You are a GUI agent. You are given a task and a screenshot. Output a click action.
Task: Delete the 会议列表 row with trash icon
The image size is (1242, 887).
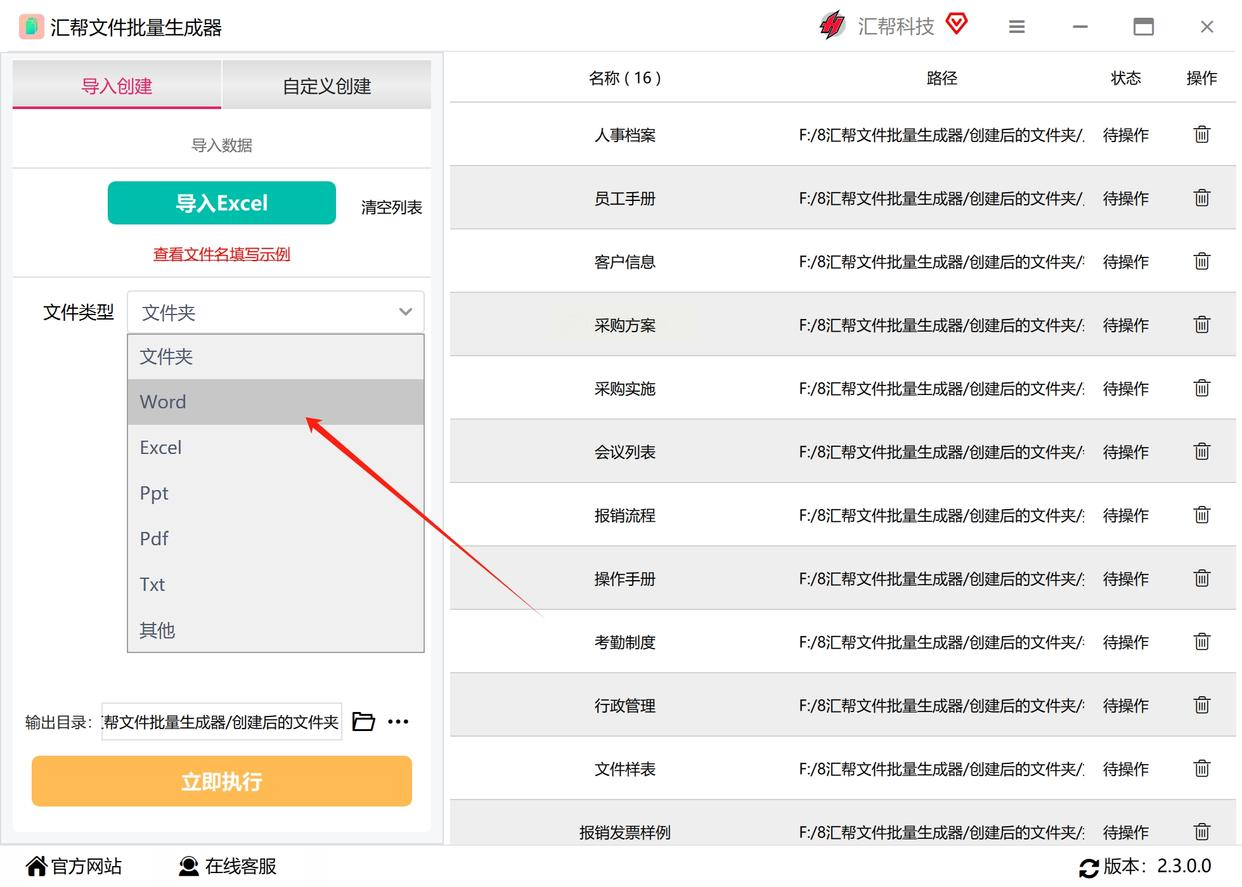1202,451
